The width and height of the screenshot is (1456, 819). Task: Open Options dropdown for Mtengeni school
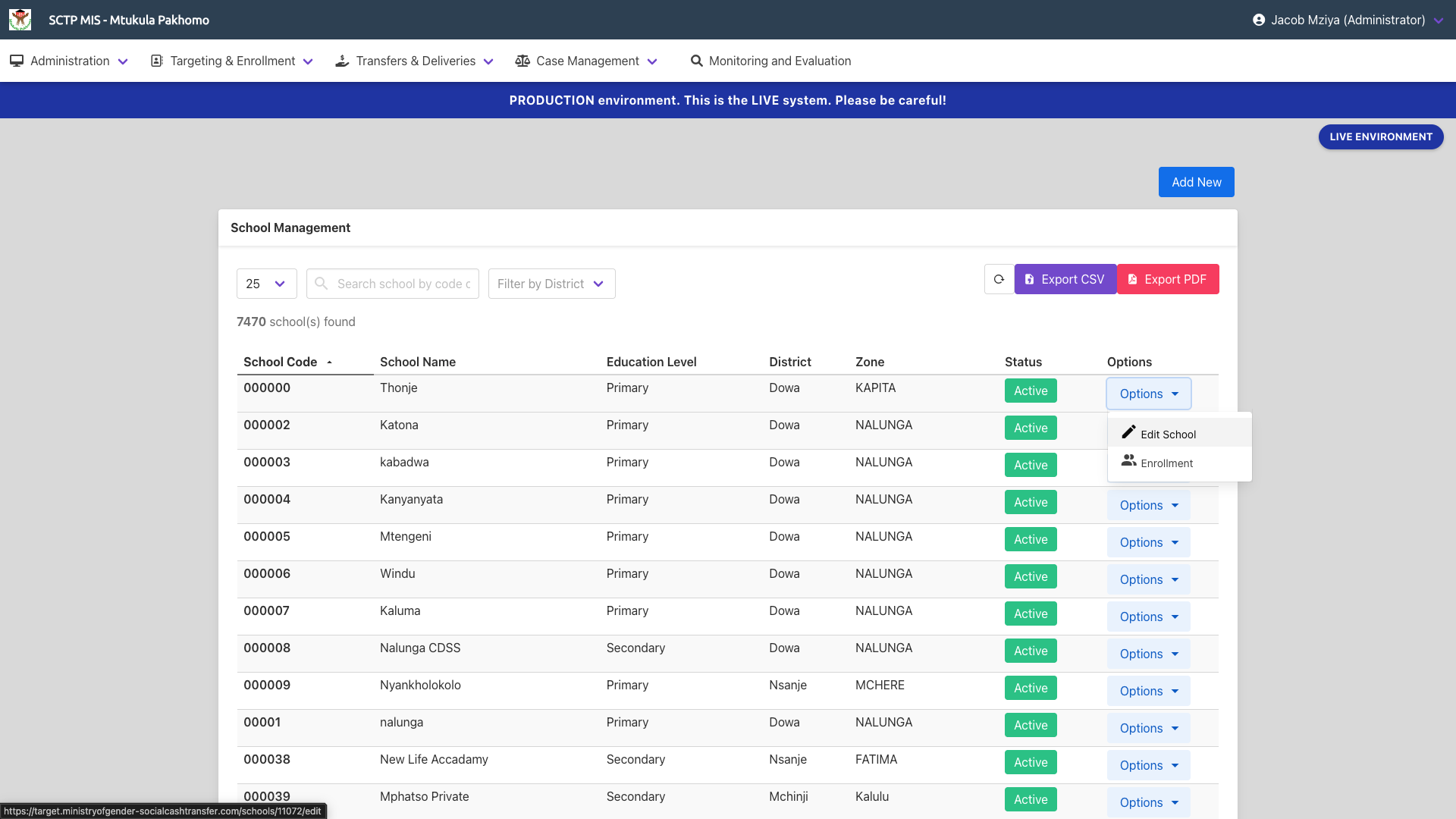1148,542
